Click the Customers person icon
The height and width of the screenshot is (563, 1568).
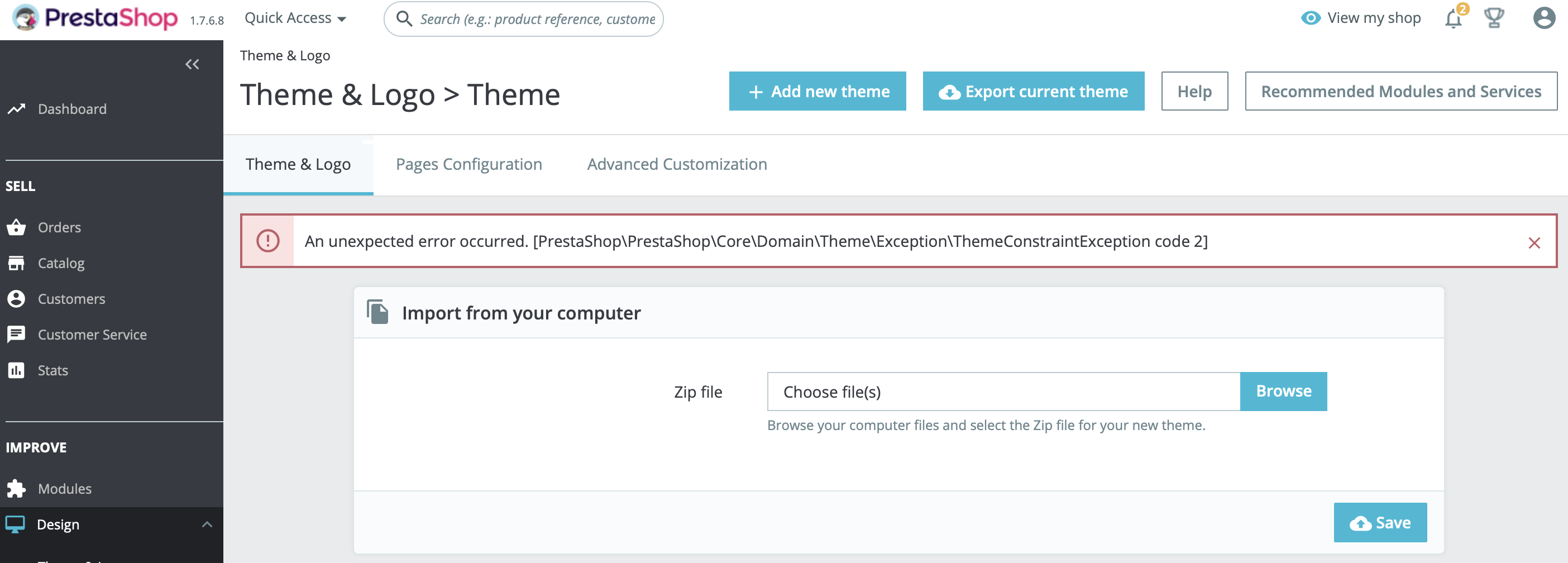pyautogui.click(x=16, y=299)
